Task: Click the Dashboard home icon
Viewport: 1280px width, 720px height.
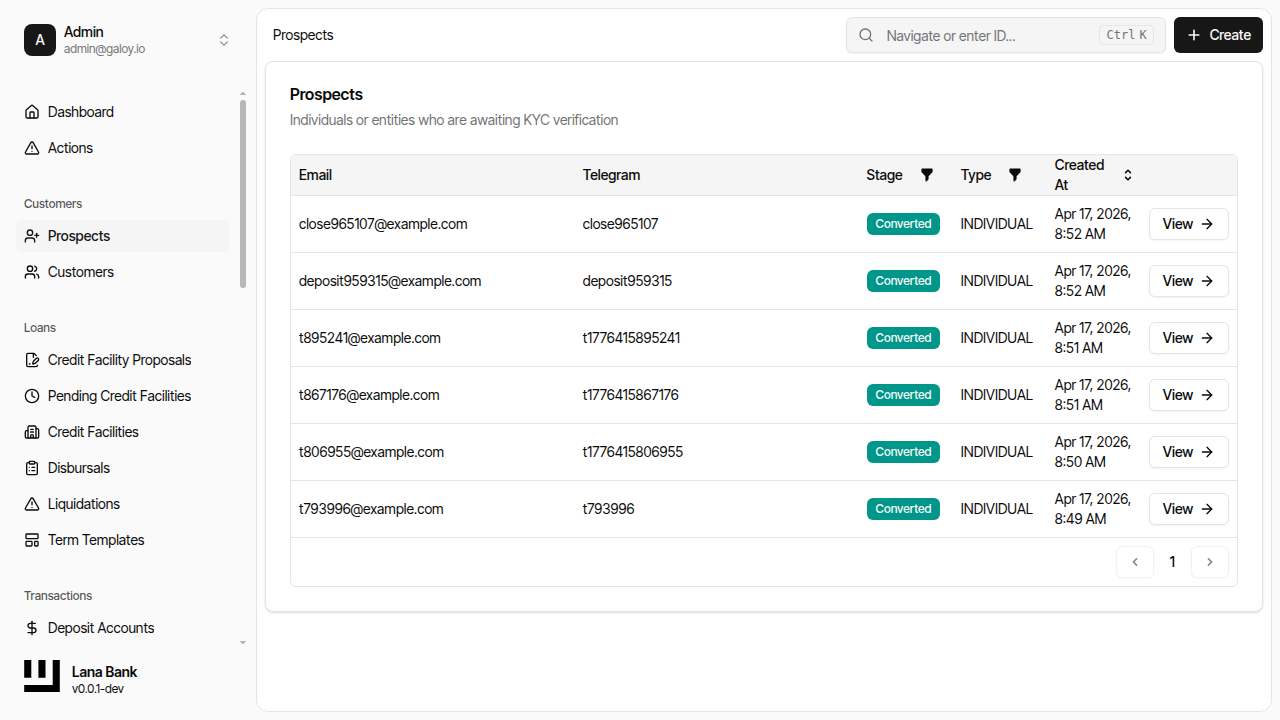Action: (32, 112)
